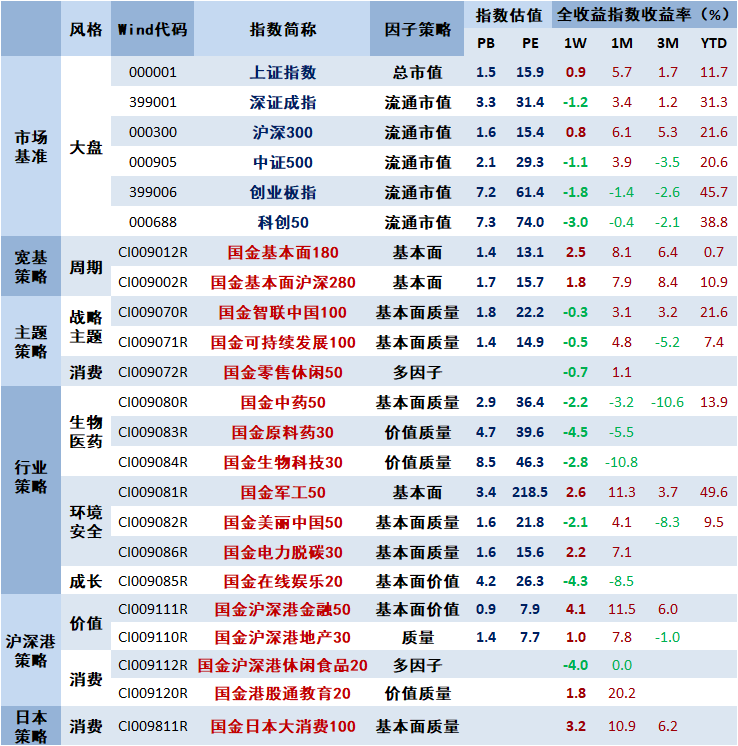Select 国金沪深港金融50 index name
Viewport: 738px width, 746px height.
tap(283, 609)
